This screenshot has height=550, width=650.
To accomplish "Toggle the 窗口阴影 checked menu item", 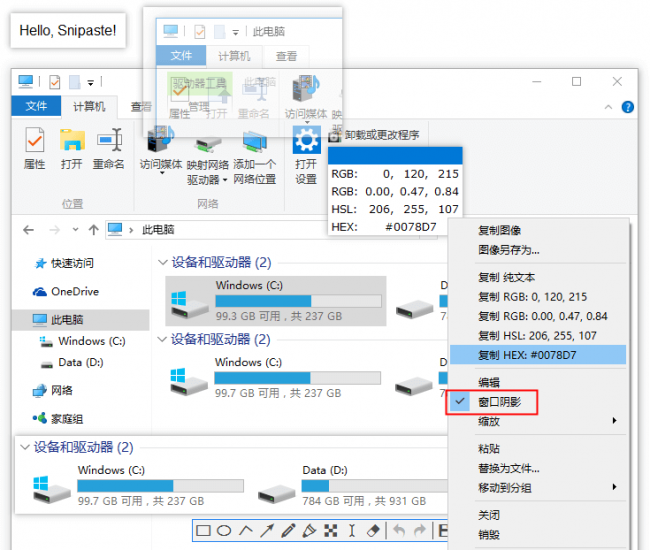I will [491, 402].
